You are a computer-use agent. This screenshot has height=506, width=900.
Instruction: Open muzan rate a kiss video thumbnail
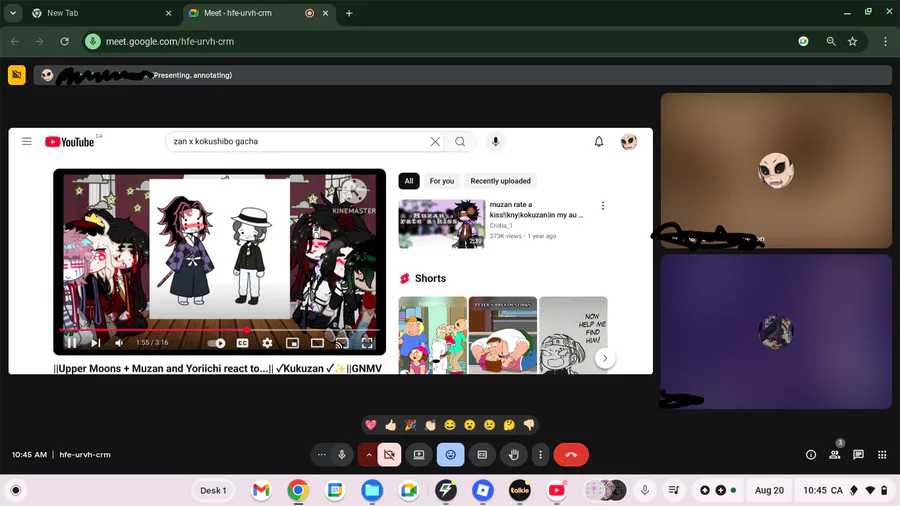[441, 224]
